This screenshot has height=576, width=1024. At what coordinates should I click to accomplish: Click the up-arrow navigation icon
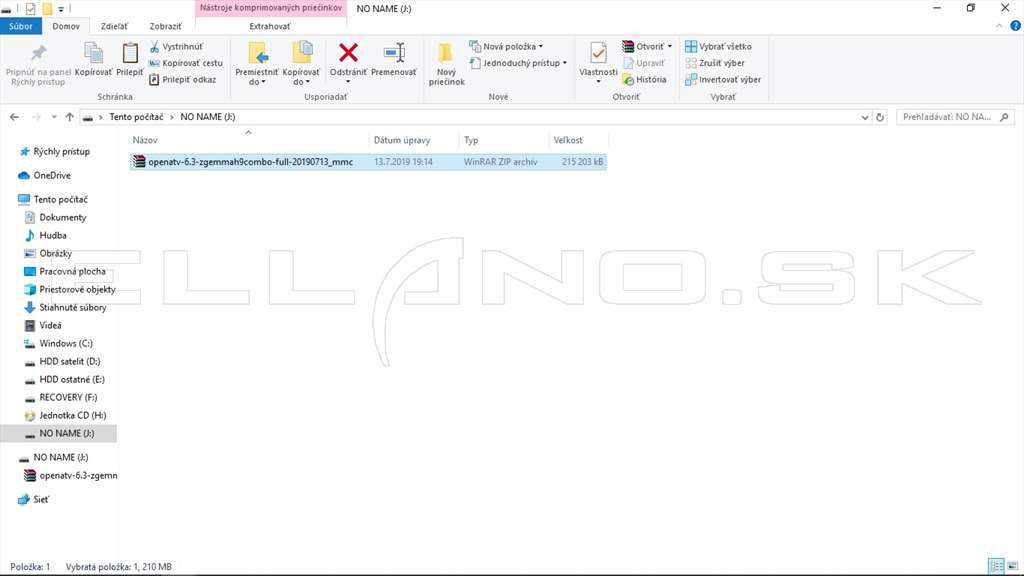pos(69,117)
